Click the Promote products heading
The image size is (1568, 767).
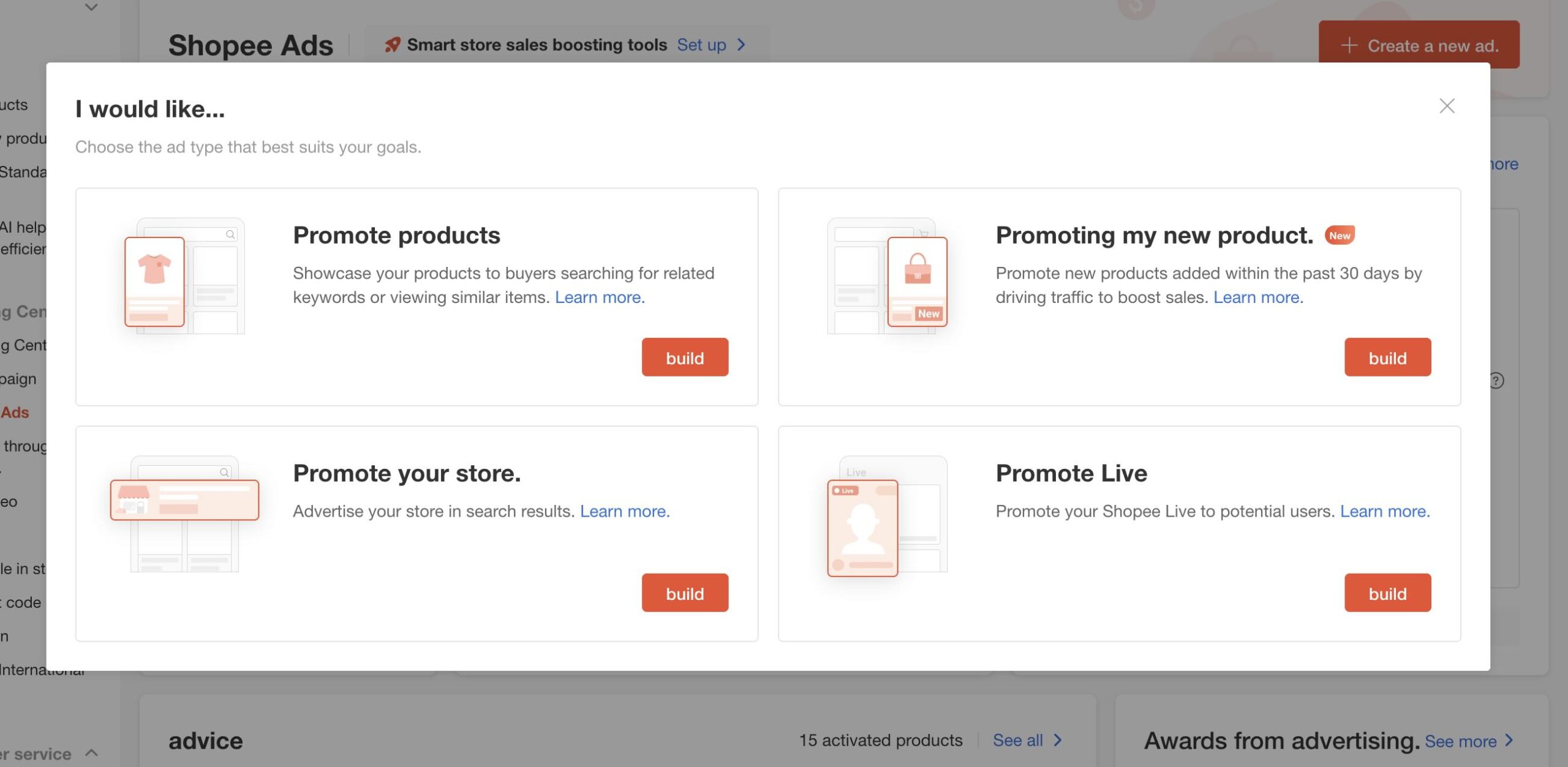396,236
